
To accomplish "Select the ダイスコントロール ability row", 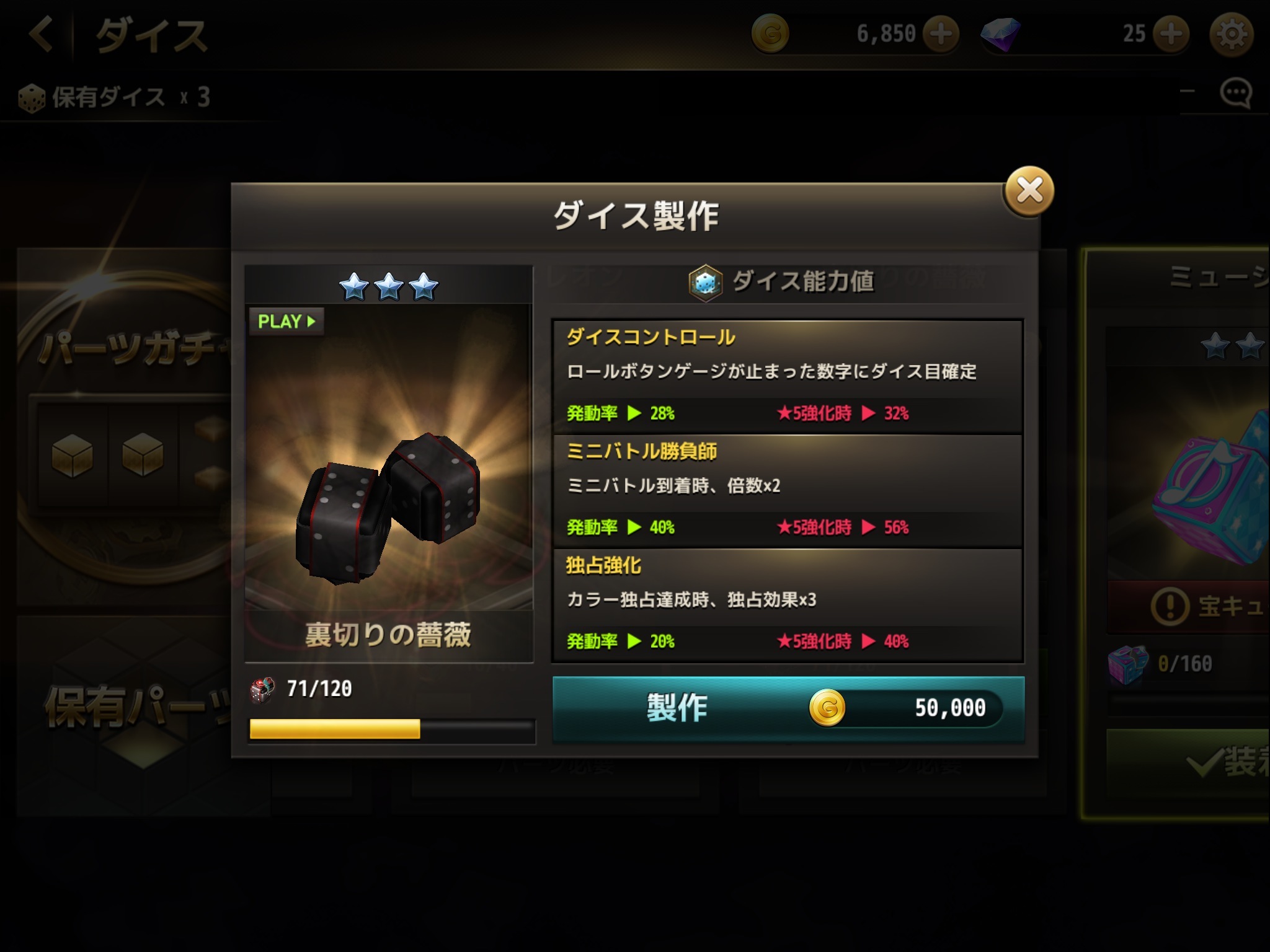I will click(788, 377).
